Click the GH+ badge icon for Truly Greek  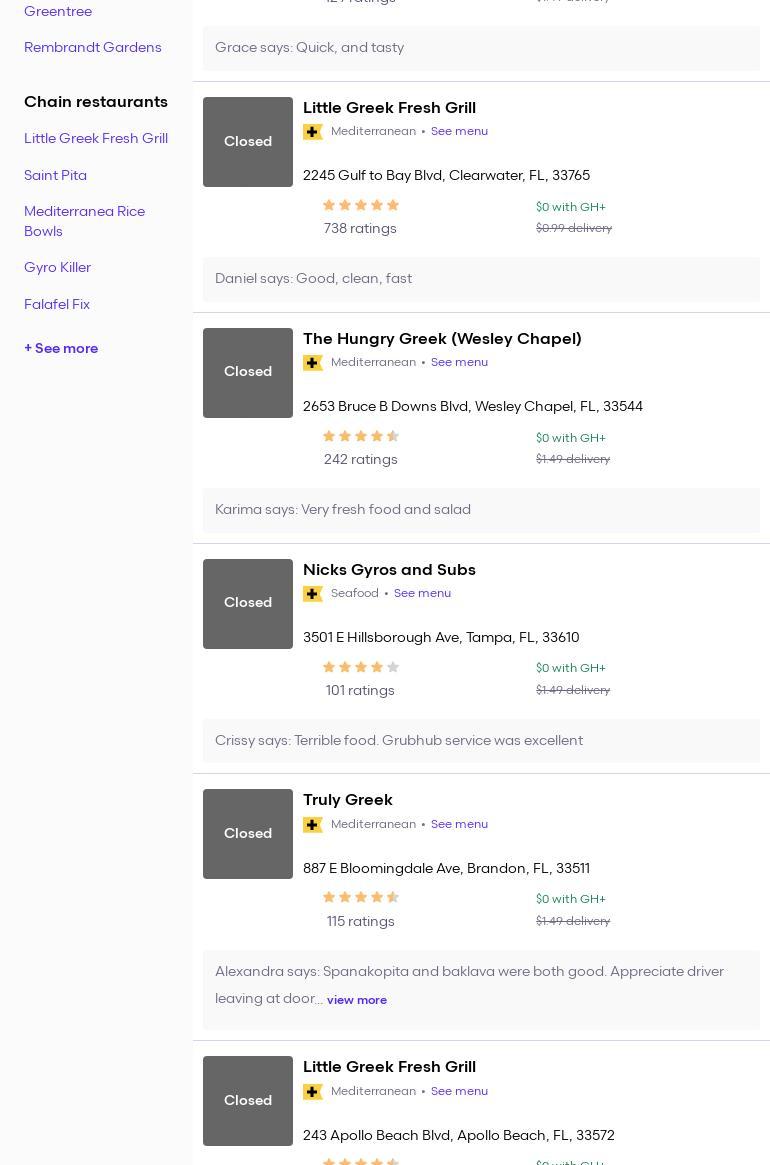point(313,825)
